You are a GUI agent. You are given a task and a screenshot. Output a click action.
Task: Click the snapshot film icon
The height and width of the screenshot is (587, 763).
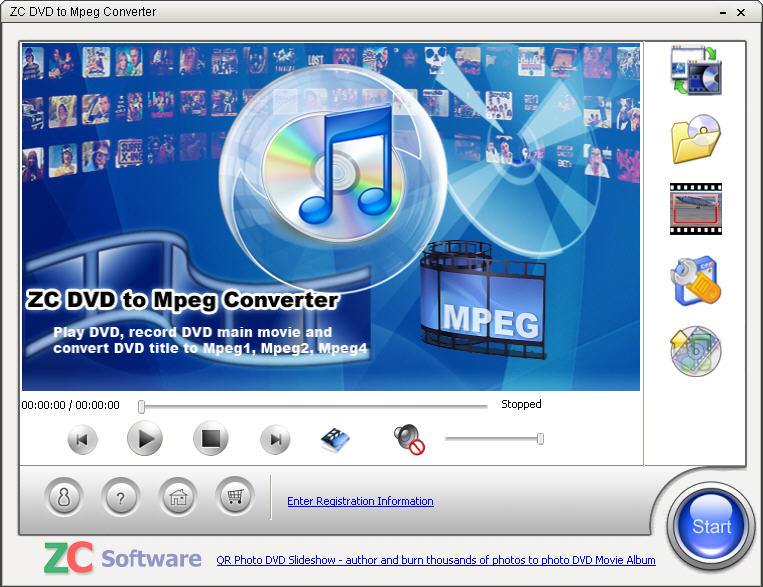pos(335,439)
